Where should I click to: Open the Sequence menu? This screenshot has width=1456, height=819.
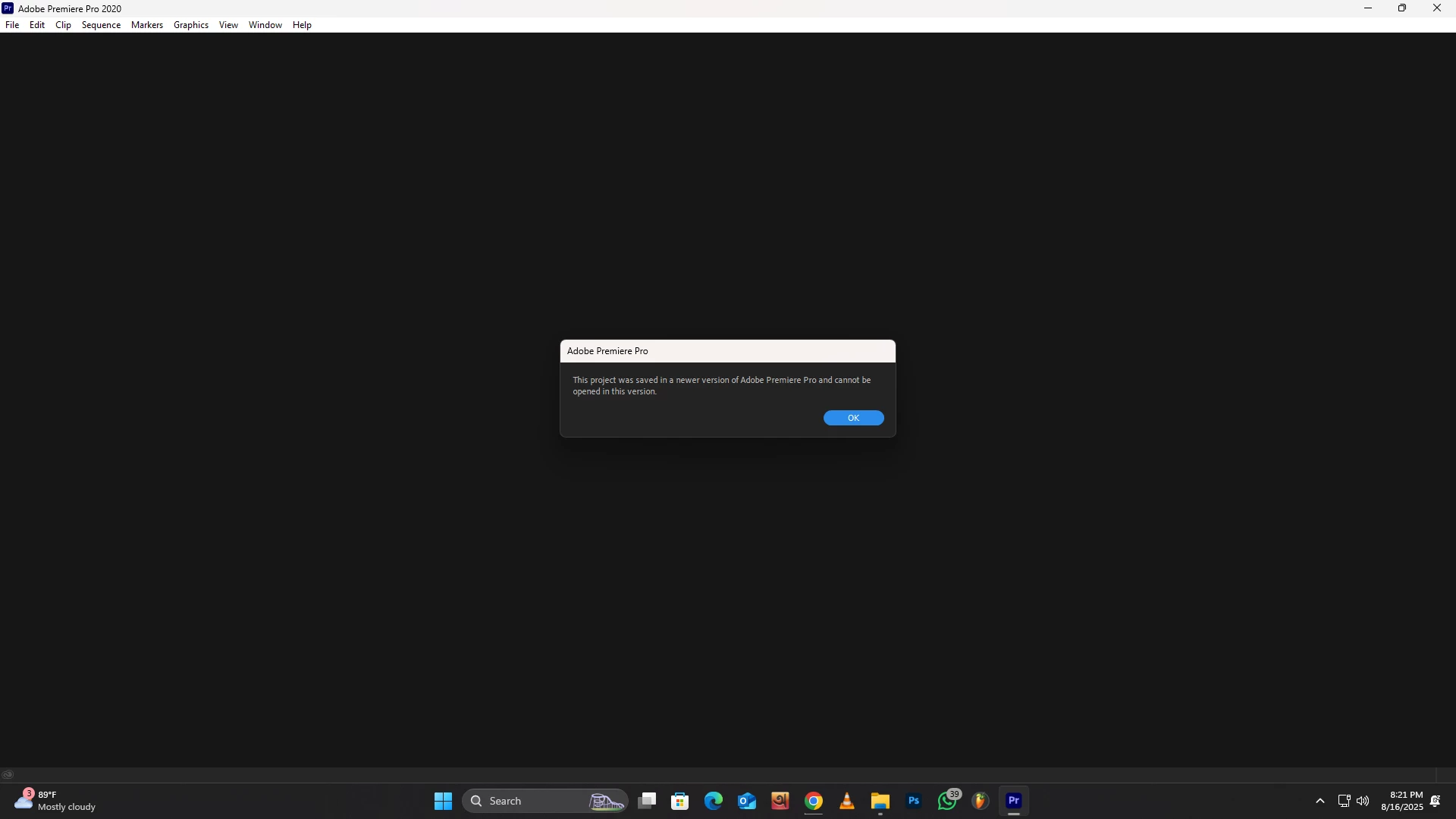(101, 25)
